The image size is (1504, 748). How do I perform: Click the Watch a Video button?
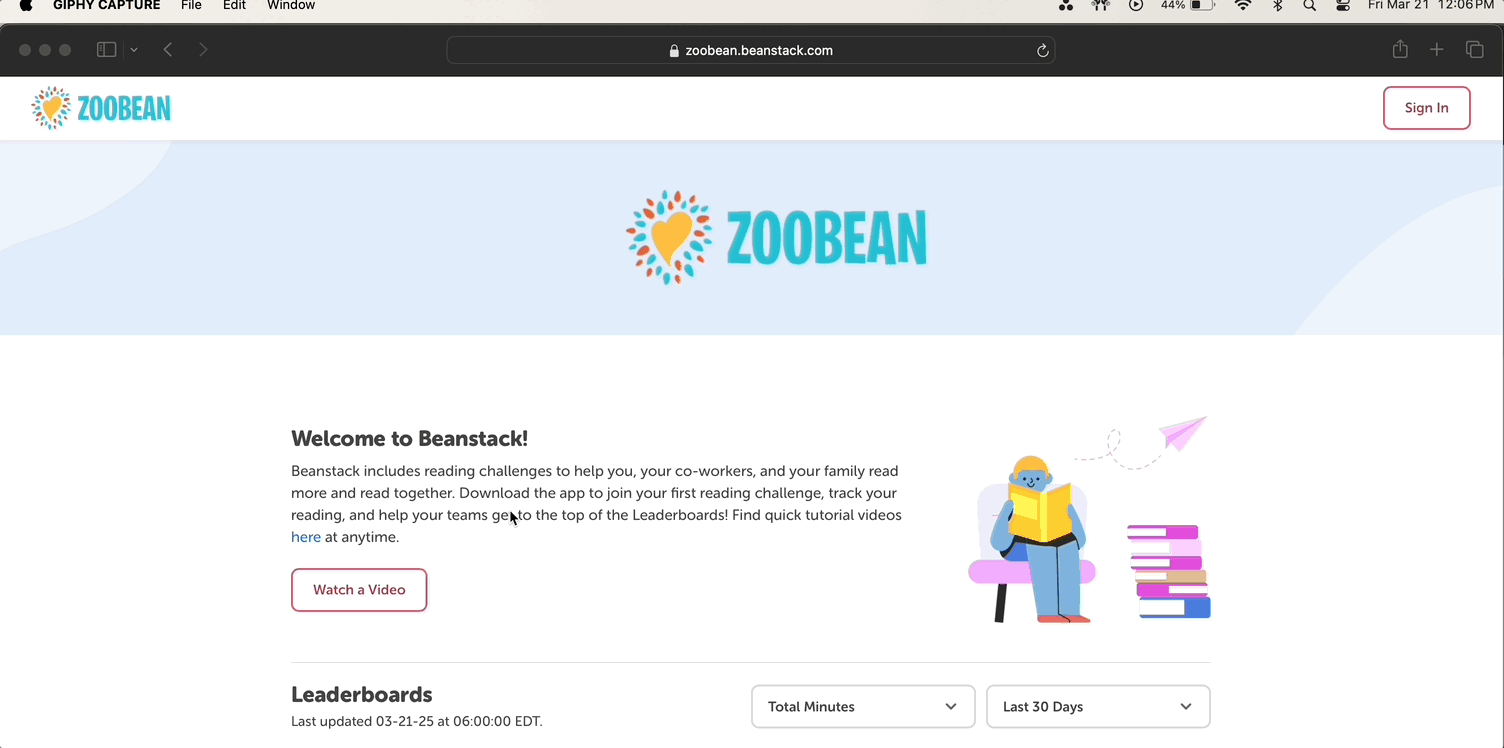point(358,590)
